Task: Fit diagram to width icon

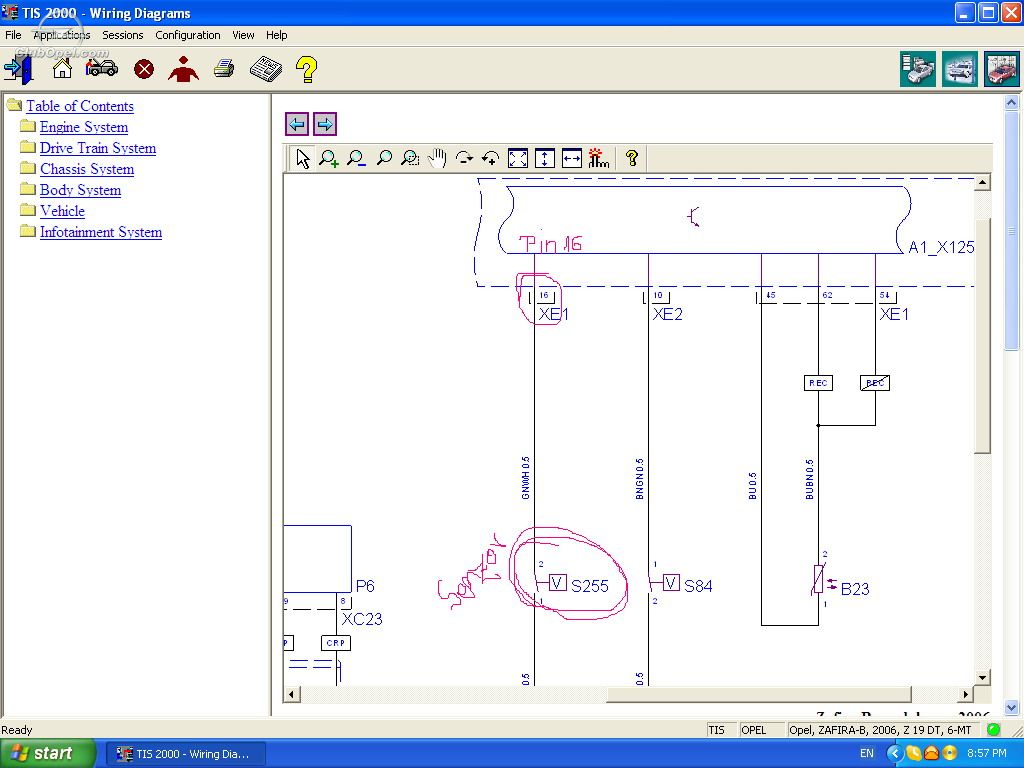Action: [571, 158]
